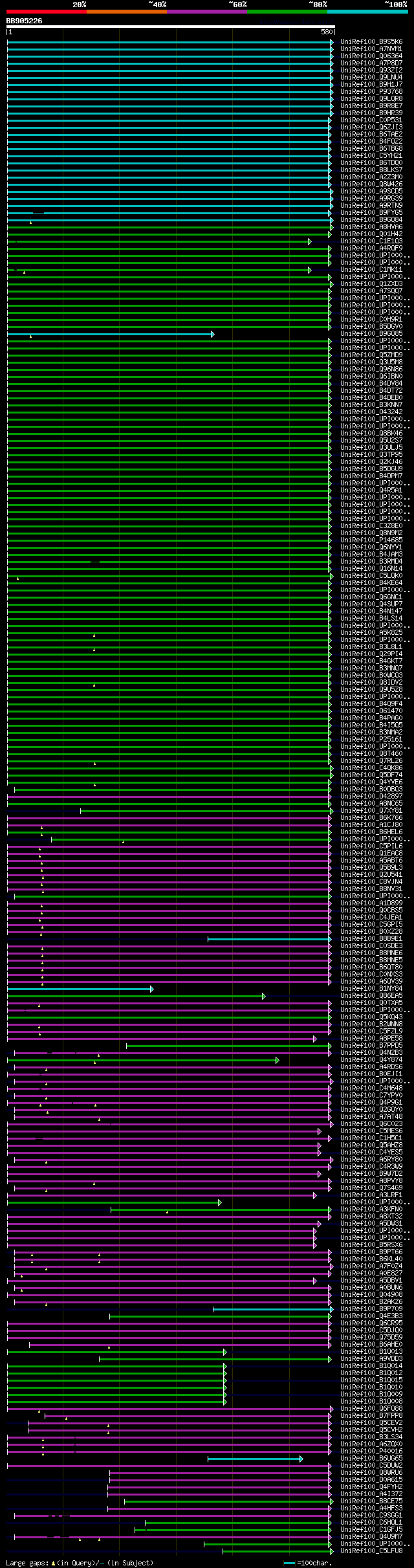
Task: Select the UniRef100_Q86EA5 label
Action: (x=371, y=995)
